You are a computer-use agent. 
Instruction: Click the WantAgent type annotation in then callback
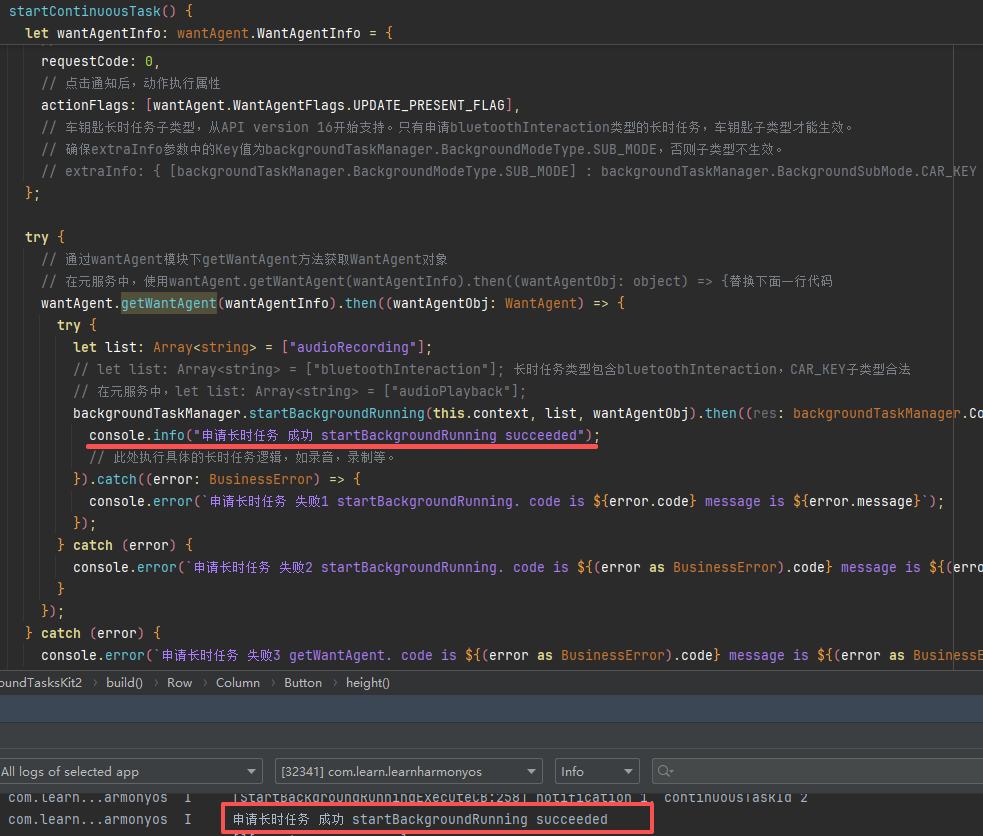click(x=540, y=303)
